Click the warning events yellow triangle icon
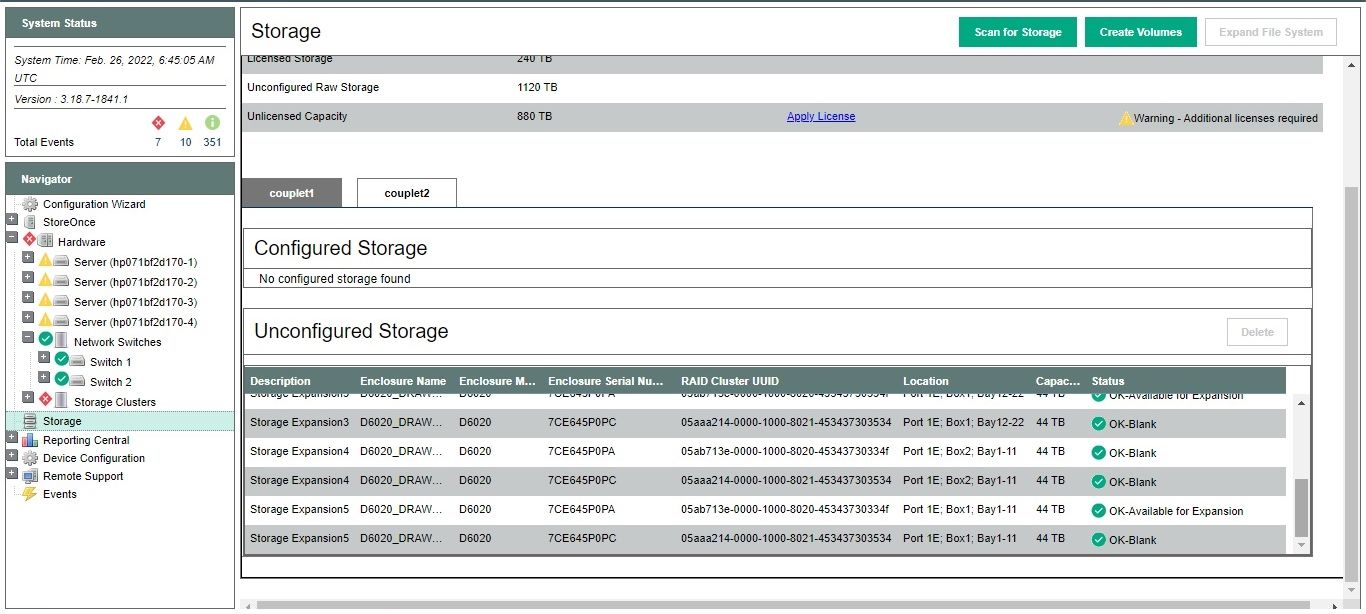The height and width of the screenshot is (614, 1366). coord(185,123)
